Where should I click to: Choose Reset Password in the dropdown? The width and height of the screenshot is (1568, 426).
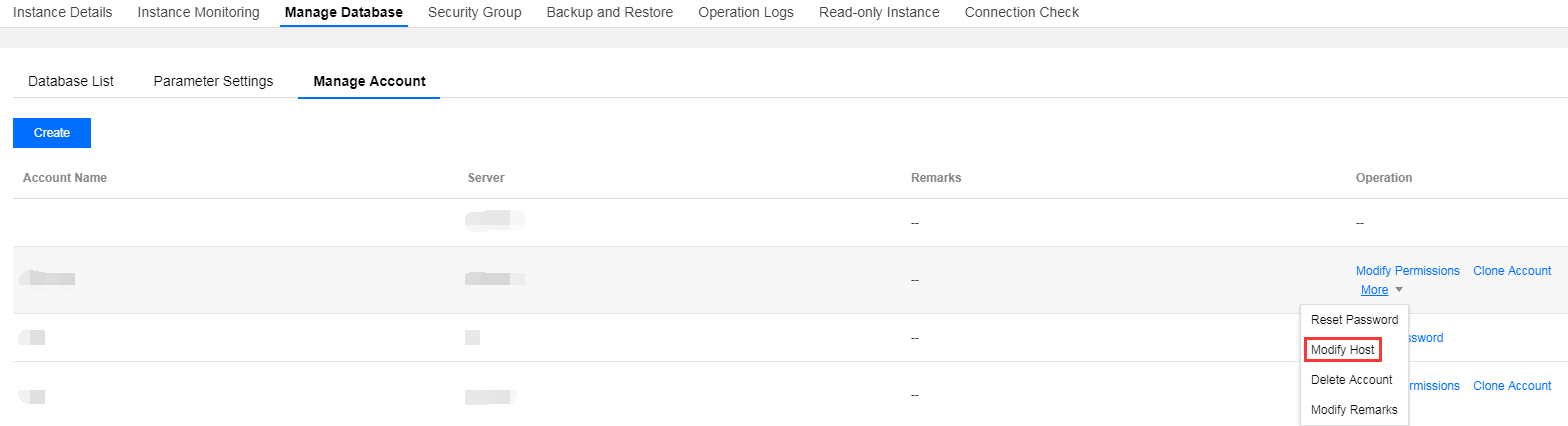coord(1354,320)
